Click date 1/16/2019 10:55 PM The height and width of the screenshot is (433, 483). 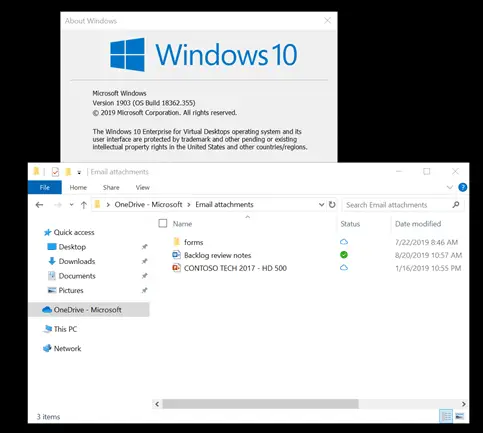428,268
